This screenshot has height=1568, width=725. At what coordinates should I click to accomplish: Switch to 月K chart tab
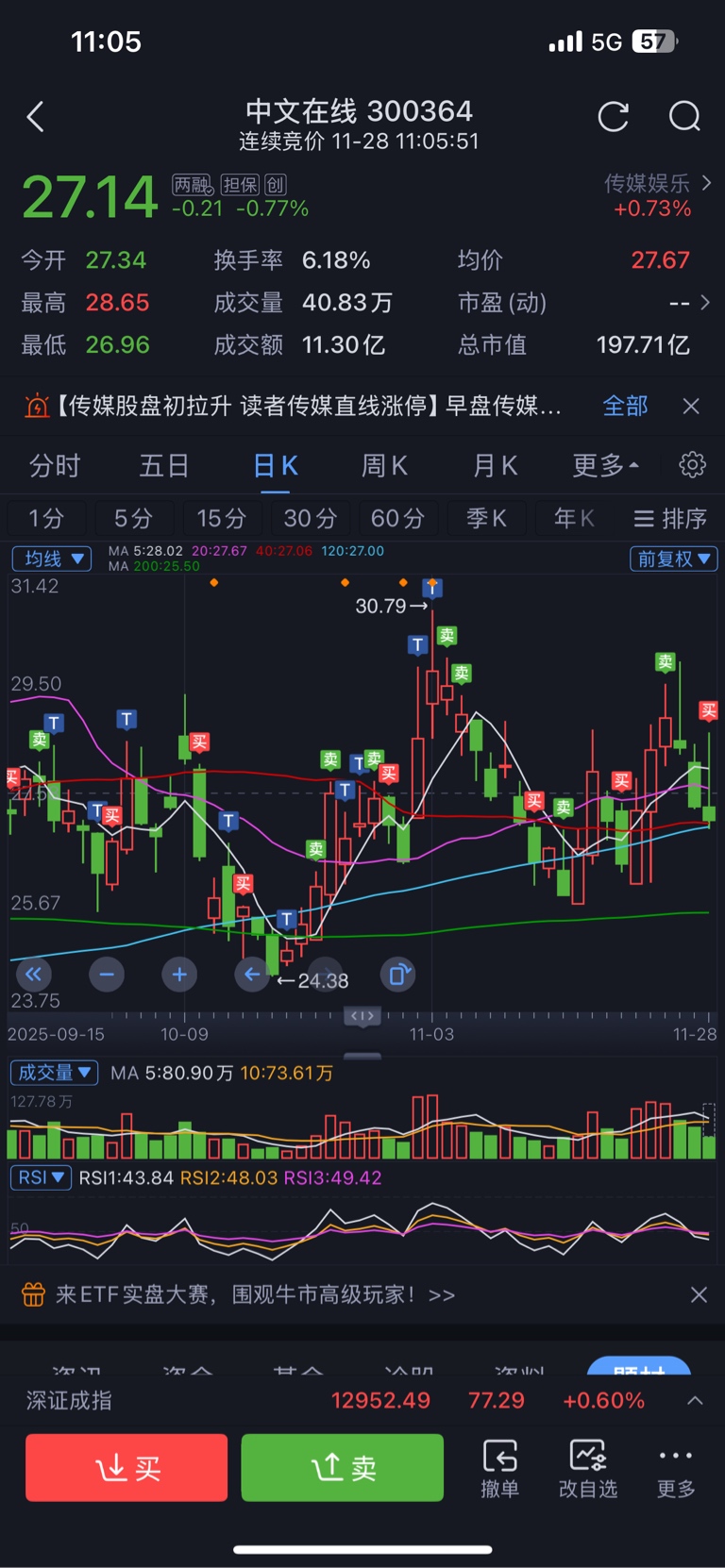[495, 465]
